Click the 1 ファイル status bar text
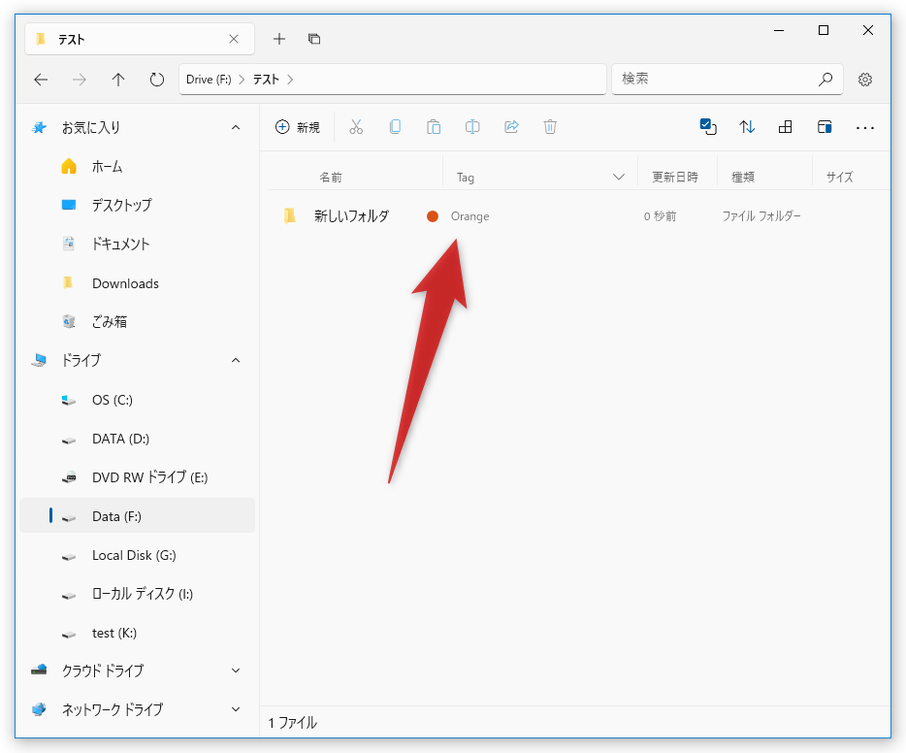 pyautogui.click(x=292, y=722)
